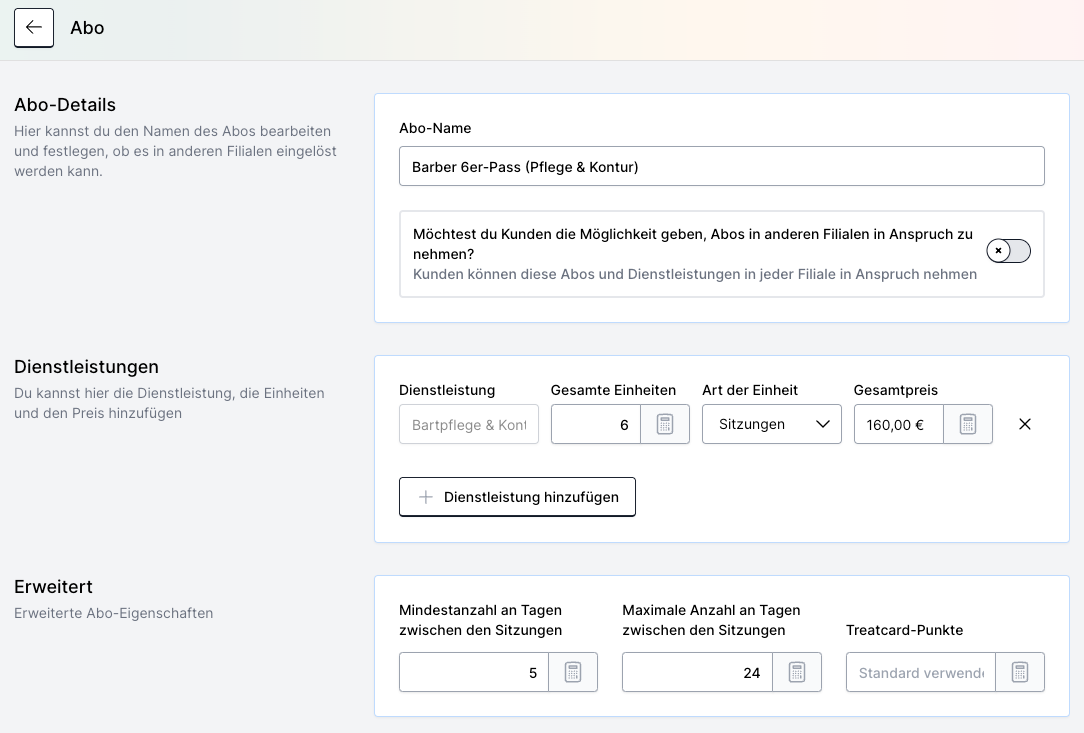Click the Abo-Details section heading
Screen dimensions: 1084x733
click(65, 105)
